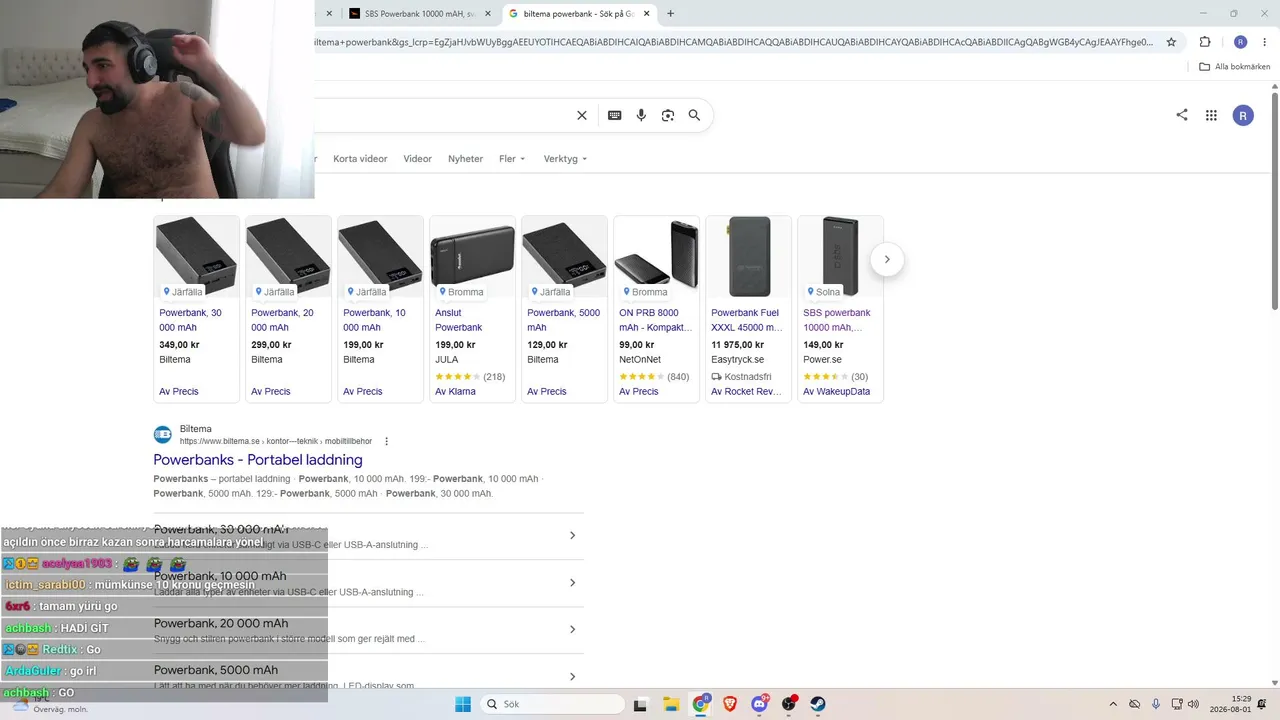Open the Anslut Powerbank JULA product card
The image size is (1280, 720).
point(472,309)
